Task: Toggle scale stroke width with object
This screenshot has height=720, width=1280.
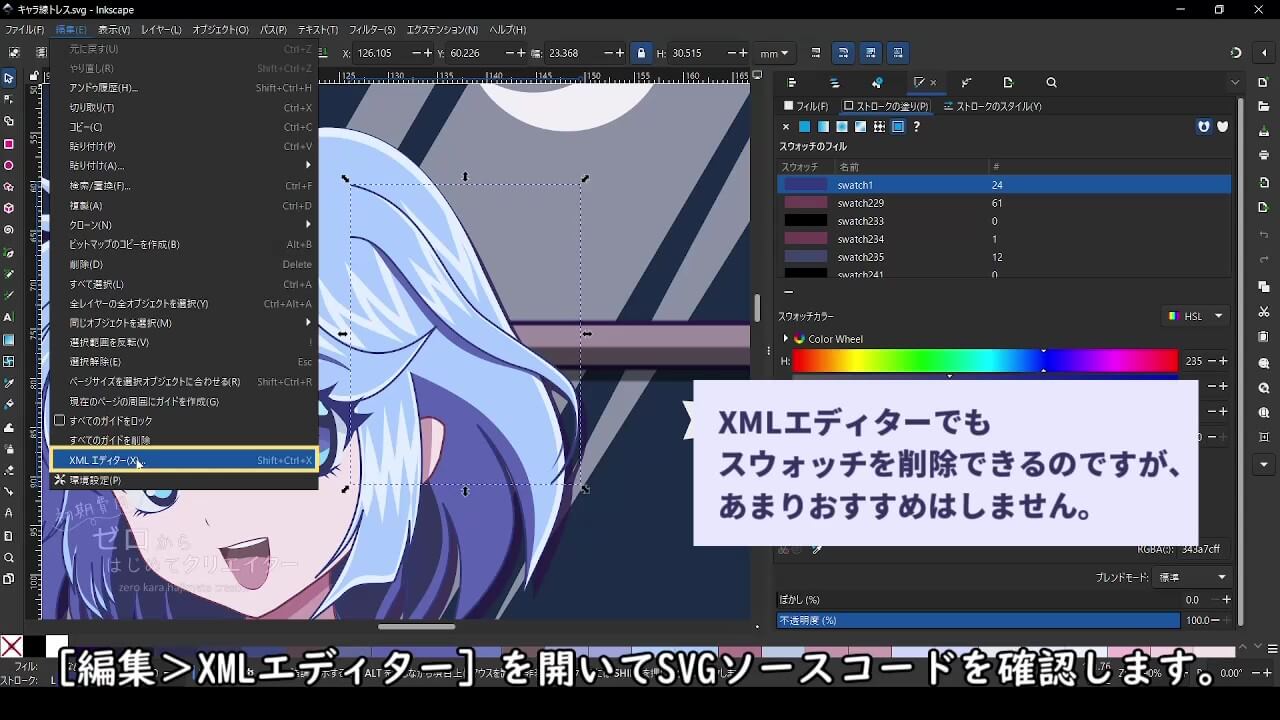Action: 816,53
